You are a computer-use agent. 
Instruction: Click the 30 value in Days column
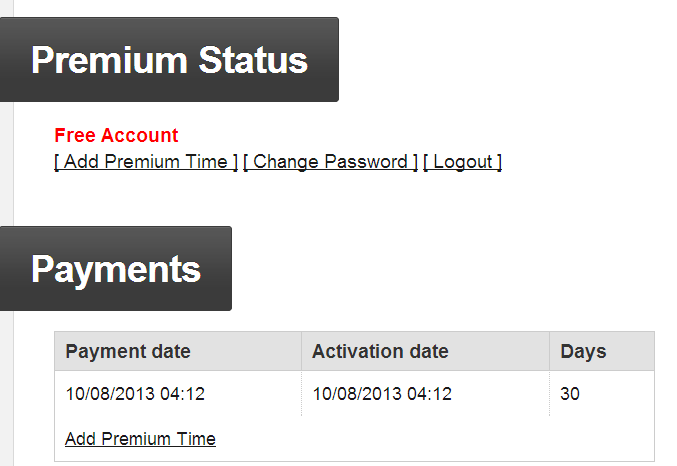point(570,394)
